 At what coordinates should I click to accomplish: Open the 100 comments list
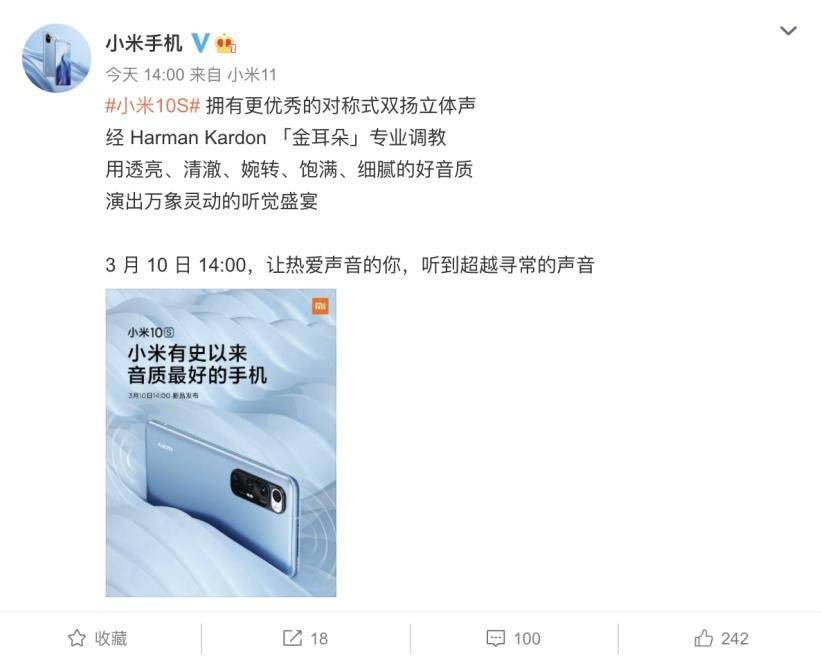(526, 638)
